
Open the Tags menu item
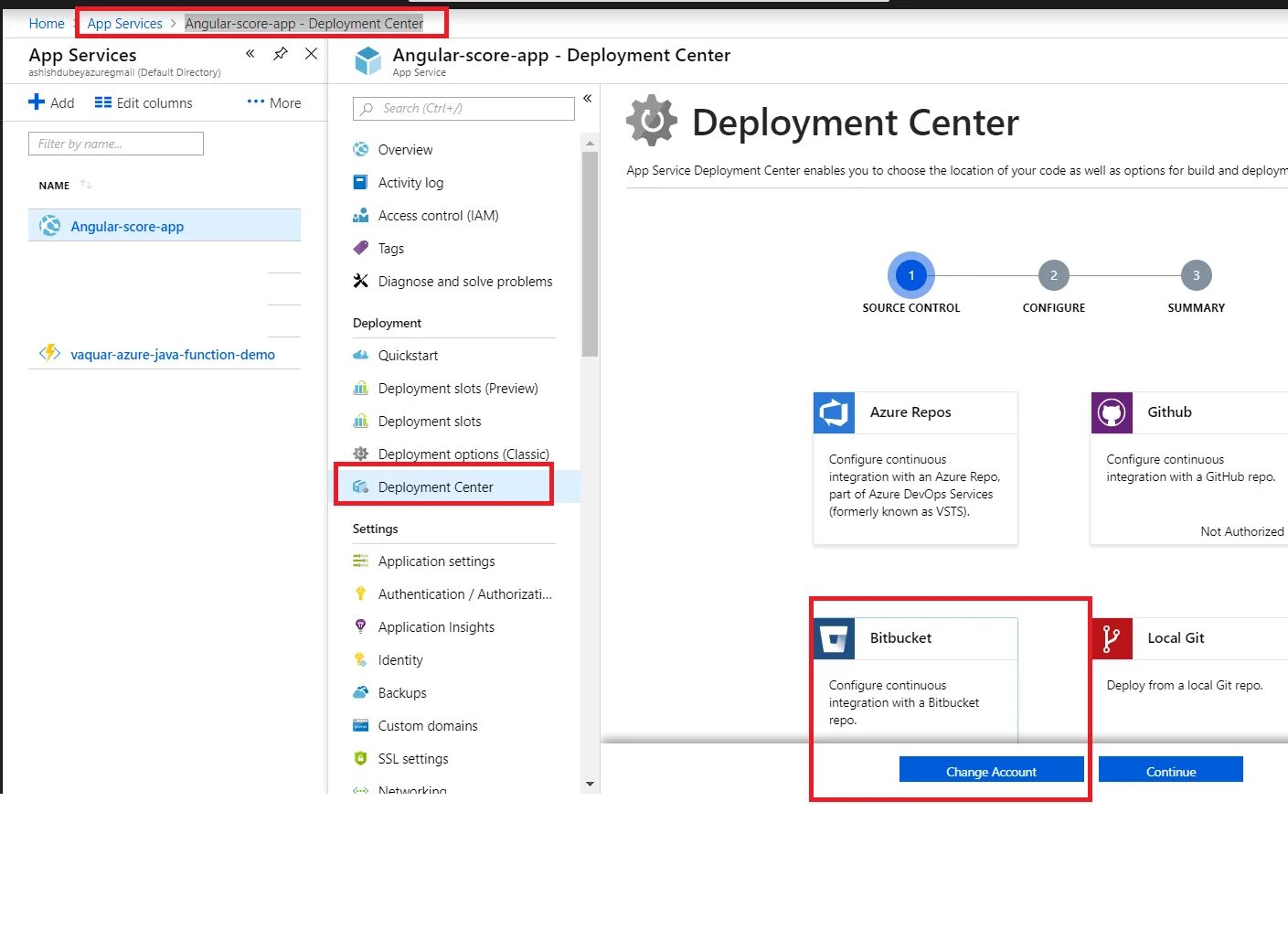(x=391, y=249)
